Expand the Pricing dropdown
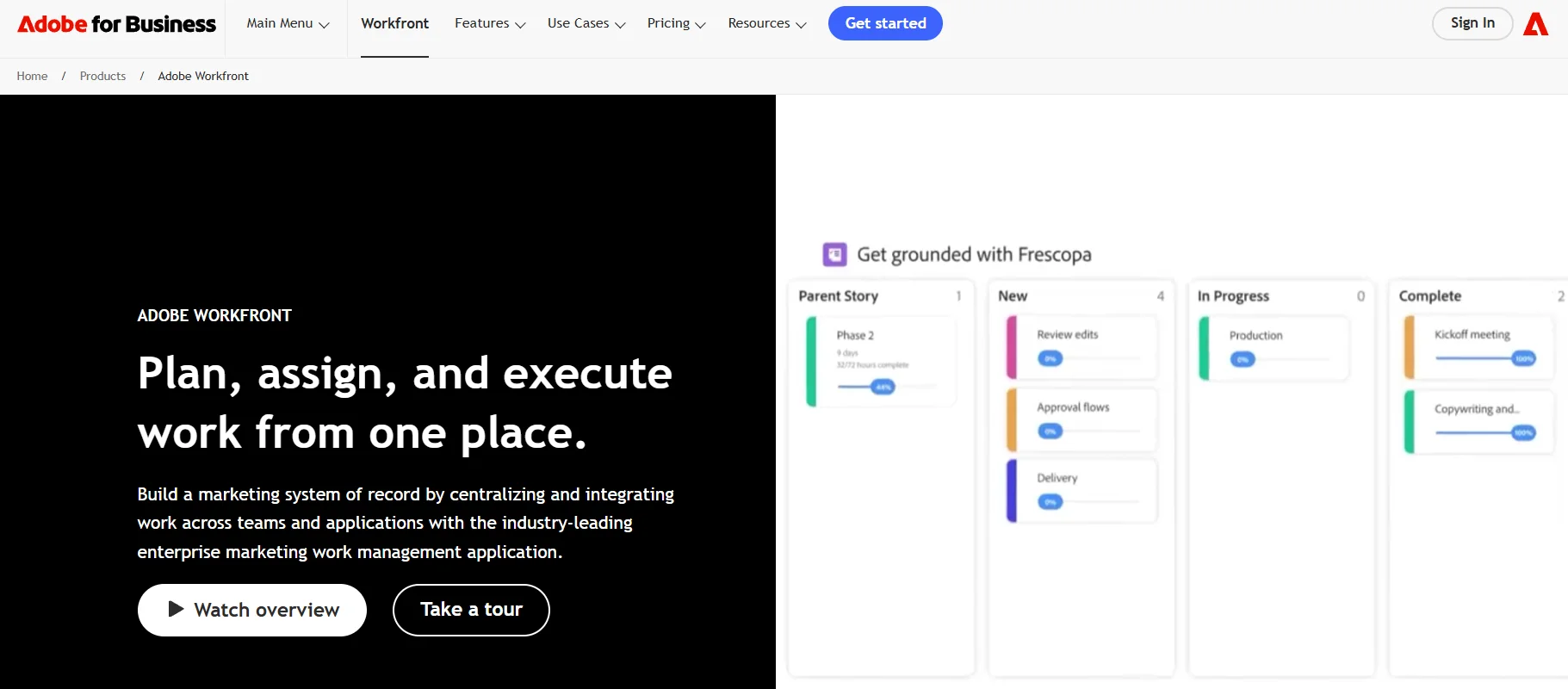 point(675,23)
